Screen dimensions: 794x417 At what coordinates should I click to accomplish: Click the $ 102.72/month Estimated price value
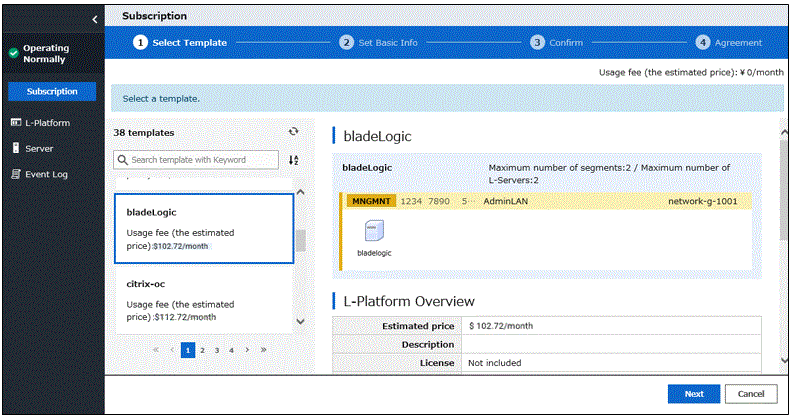click(x=501, y=326)
